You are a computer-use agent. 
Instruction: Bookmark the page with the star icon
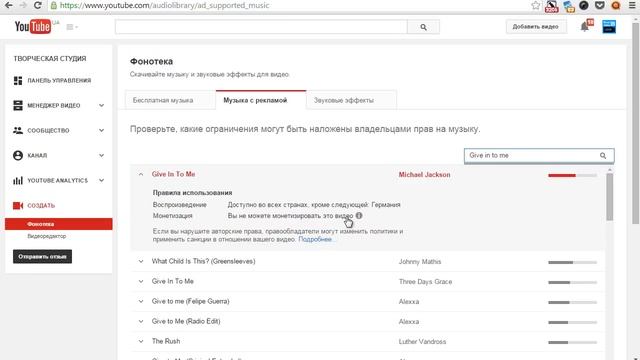[x=536, y=5]
